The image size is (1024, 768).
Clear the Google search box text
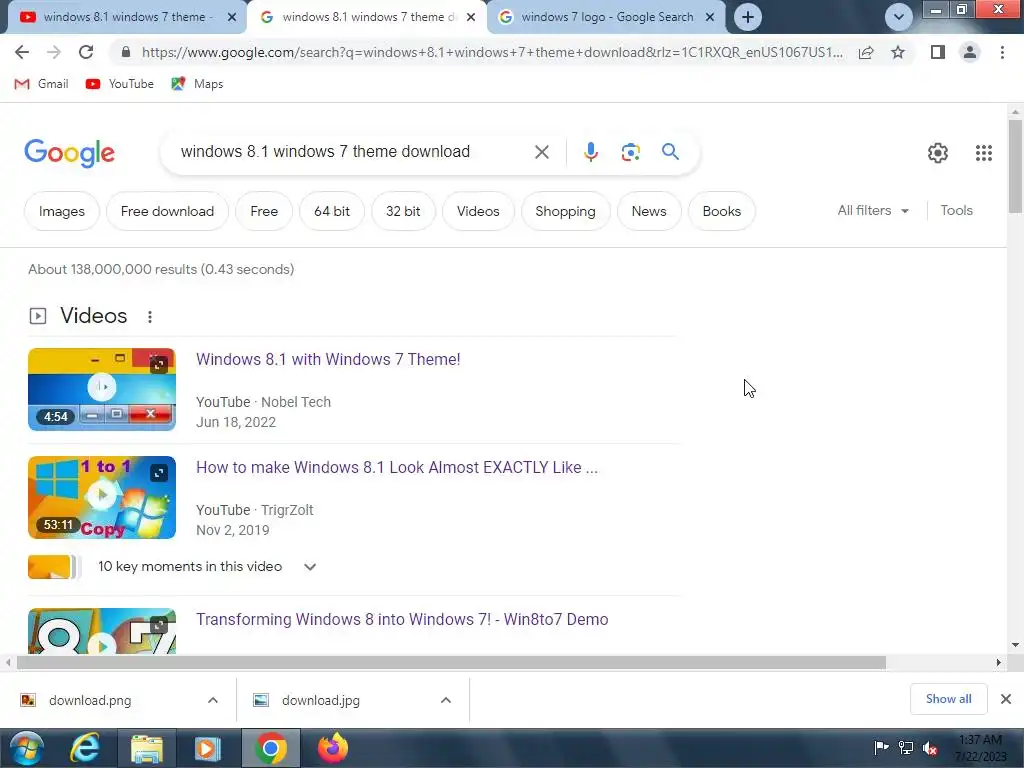coord(541,152)
